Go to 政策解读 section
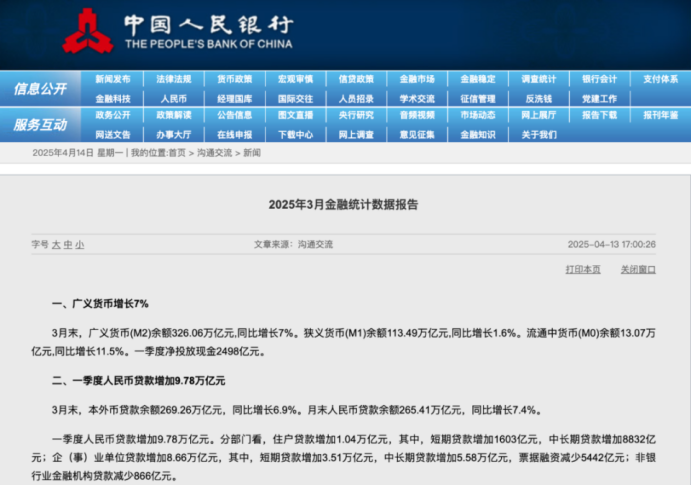 tap(173, 115)
